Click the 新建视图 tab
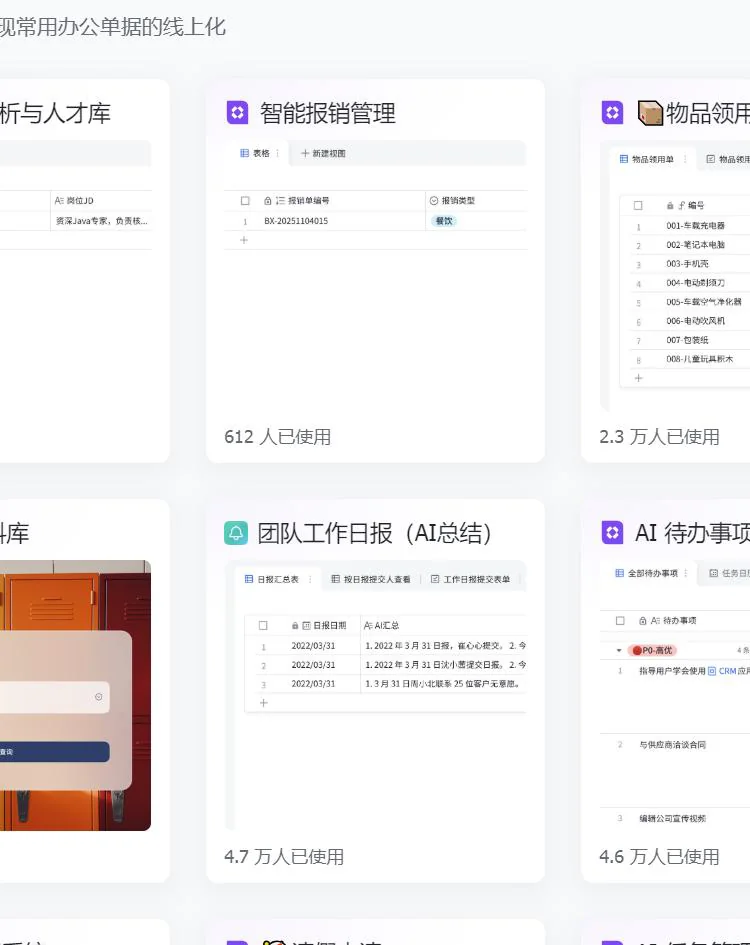 tap(323, 153)
